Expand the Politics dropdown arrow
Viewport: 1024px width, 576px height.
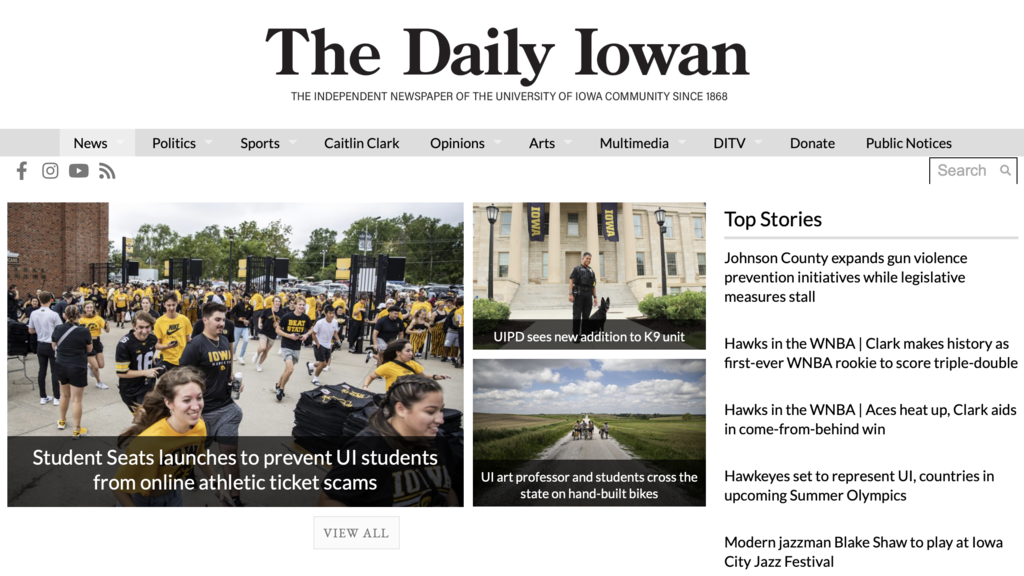(x=209, y=142)
